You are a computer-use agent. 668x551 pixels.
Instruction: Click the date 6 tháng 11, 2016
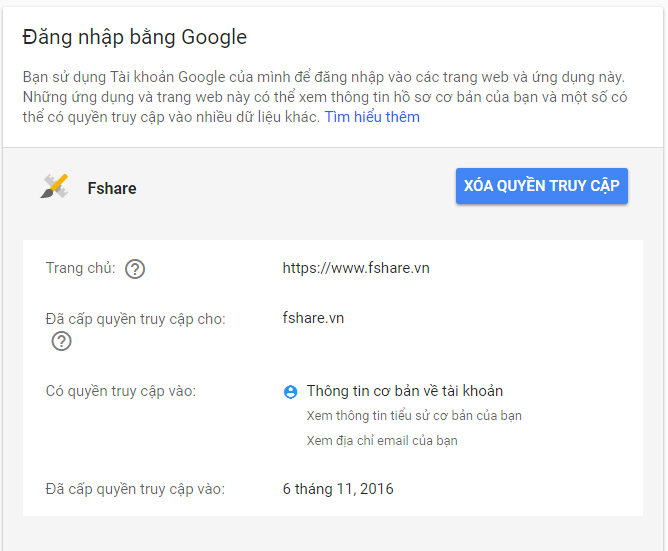(338, 489)
